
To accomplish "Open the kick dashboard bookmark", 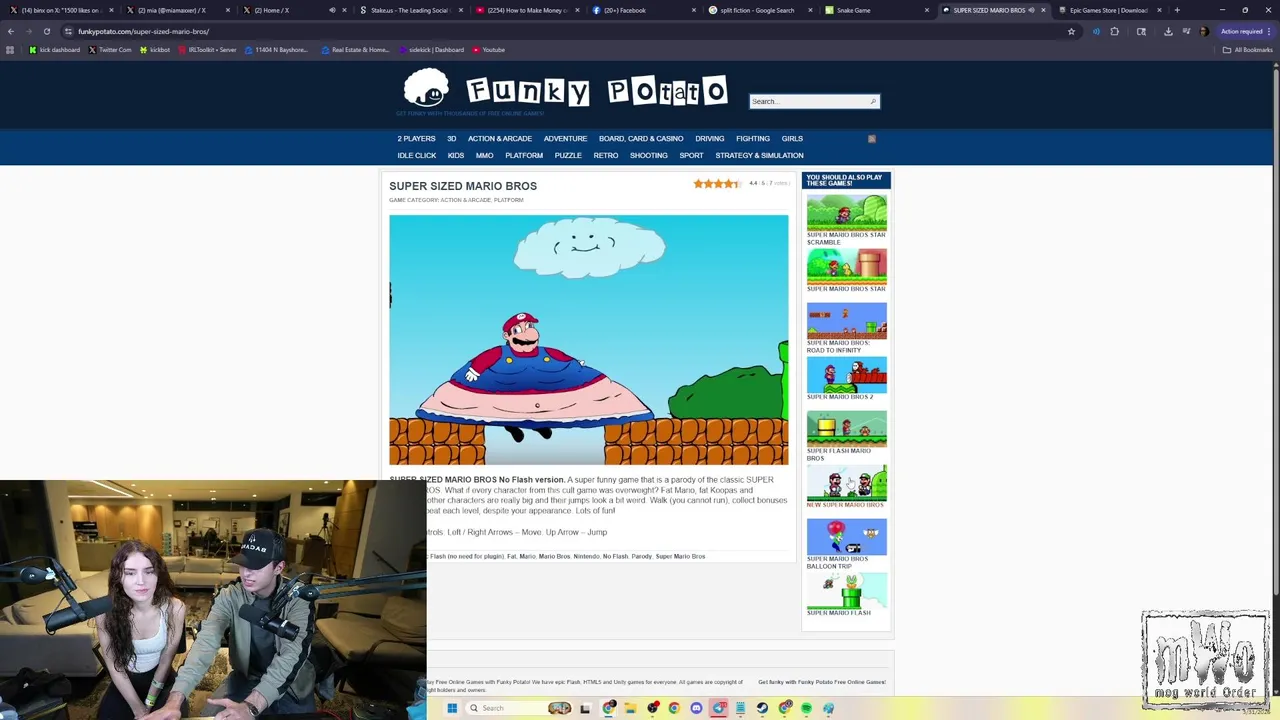I will click(55, 49).
